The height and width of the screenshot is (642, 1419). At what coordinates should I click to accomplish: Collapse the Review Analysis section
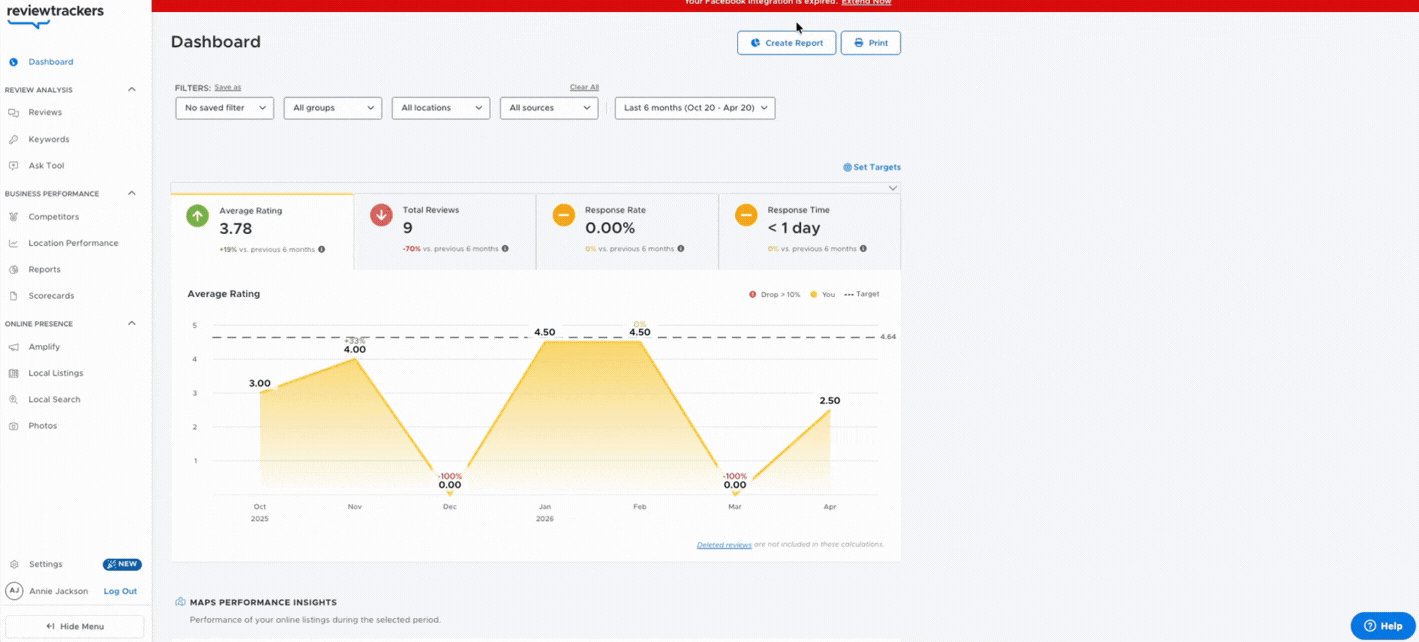tap(131, 90)
